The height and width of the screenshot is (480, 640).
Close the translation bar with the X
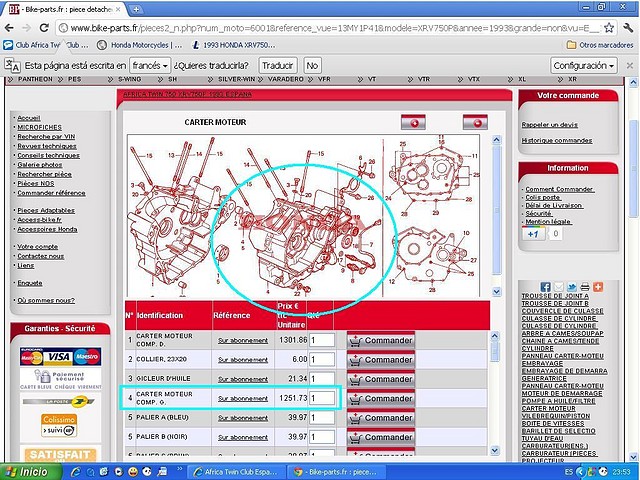coord(629,65)
